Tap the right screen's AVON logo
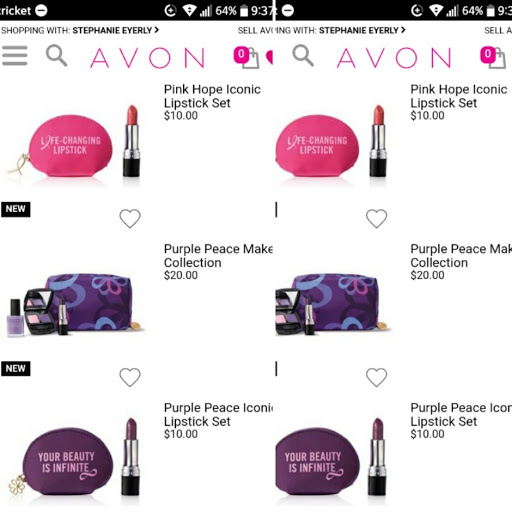Screen dimensions: 512x512 tap(394, 58)
